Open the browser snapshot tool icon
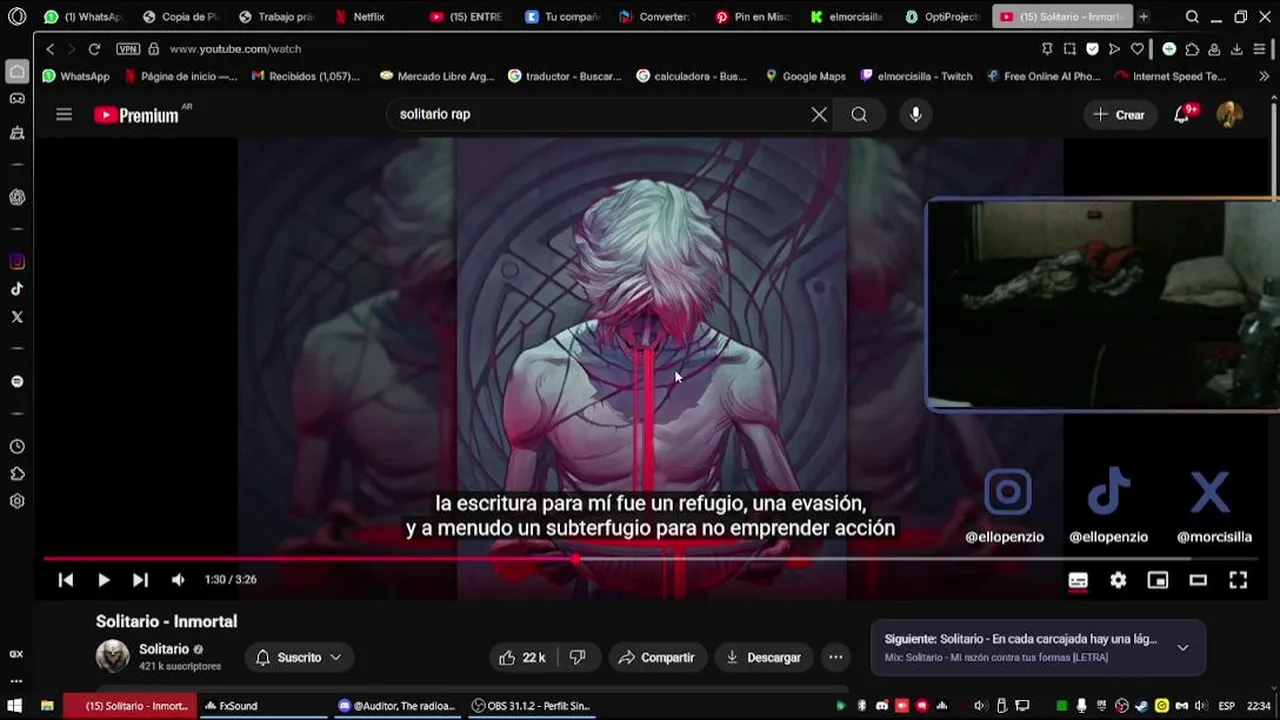Image resolution: width=1280 pixels, height=720 pixels. point(1069,49)
